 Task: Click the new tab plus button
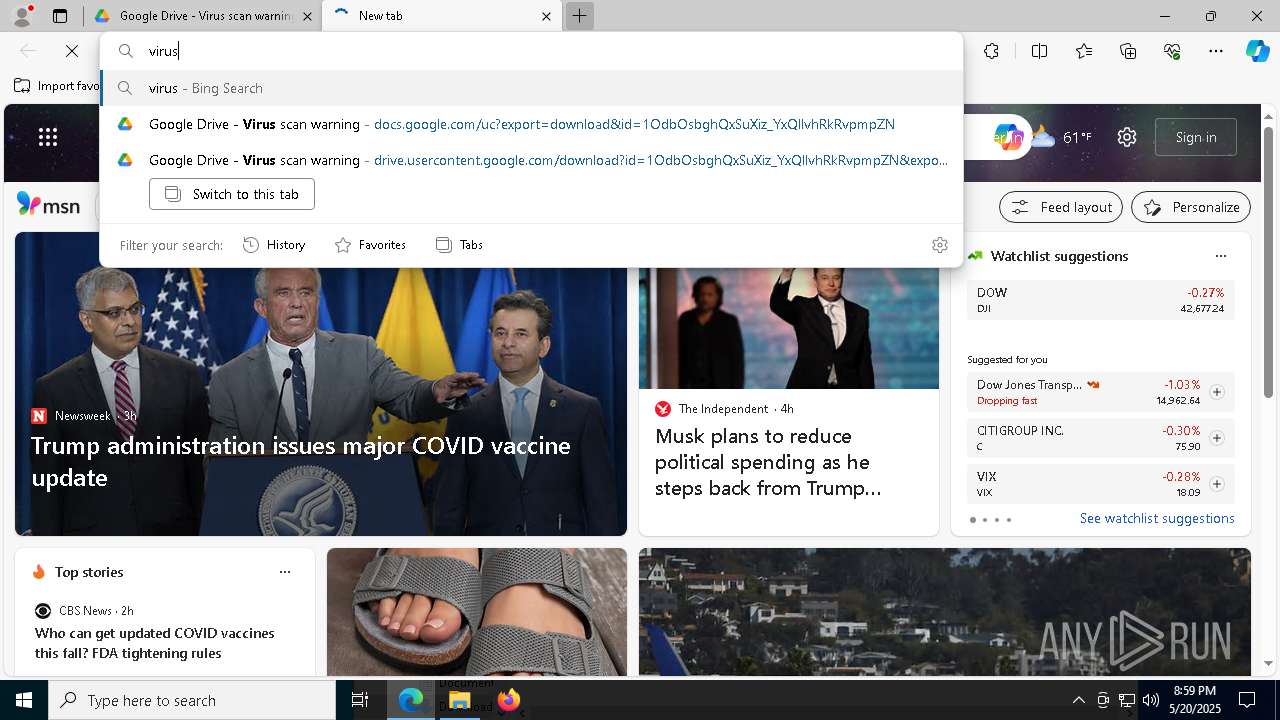[x=579, y=16]
